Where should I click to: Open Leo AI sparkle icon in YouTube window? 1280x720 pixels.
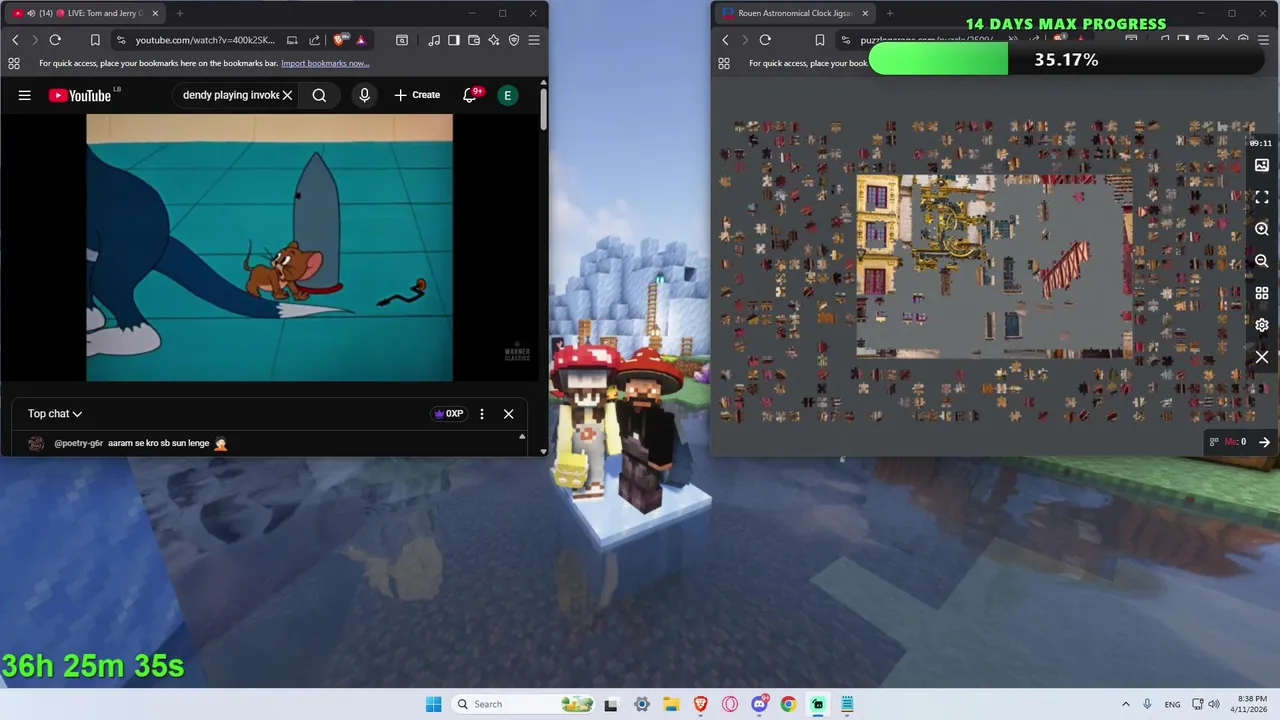[x=494, y=40]
